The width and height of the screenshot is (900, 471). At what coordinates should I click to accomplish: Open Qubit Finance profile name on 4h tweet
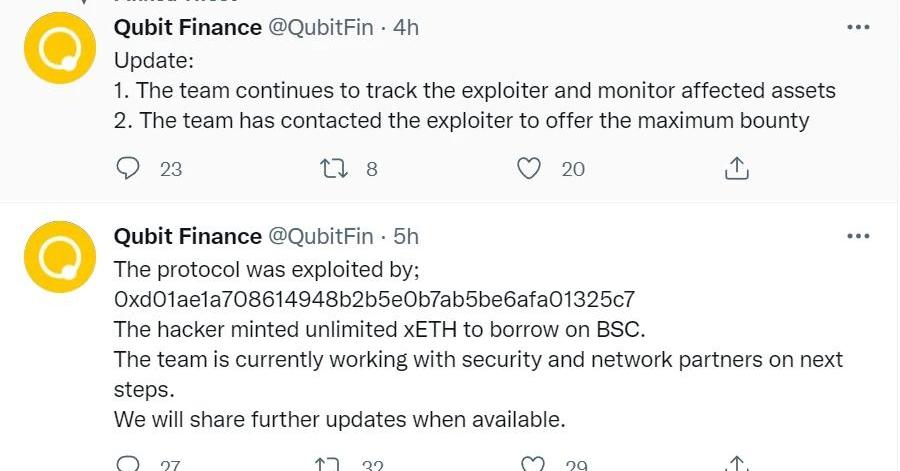point(187,28)
